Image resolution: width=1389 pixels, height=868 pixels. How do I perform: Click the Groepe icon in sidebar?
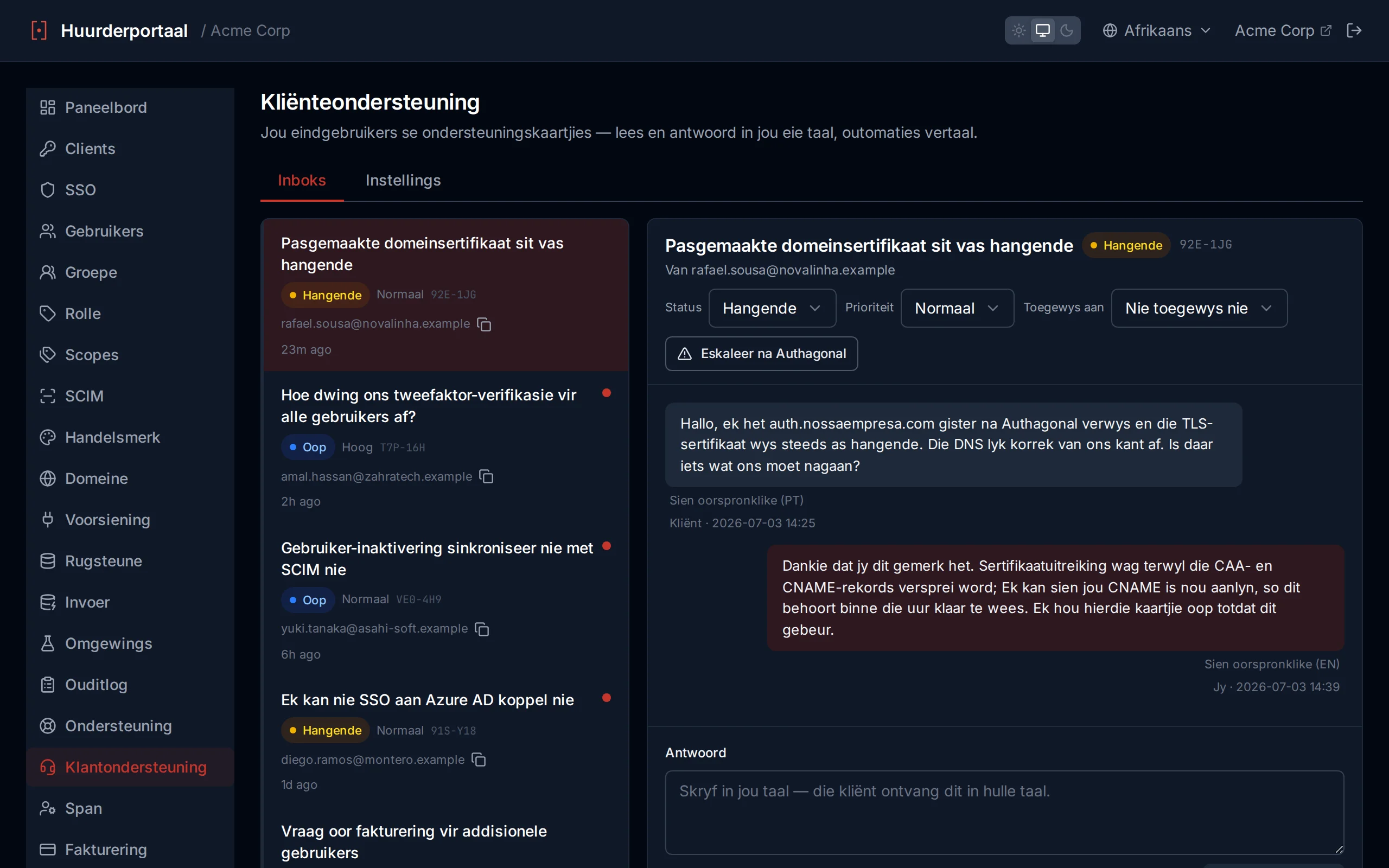pyautogui.click(x=48, y=272)
